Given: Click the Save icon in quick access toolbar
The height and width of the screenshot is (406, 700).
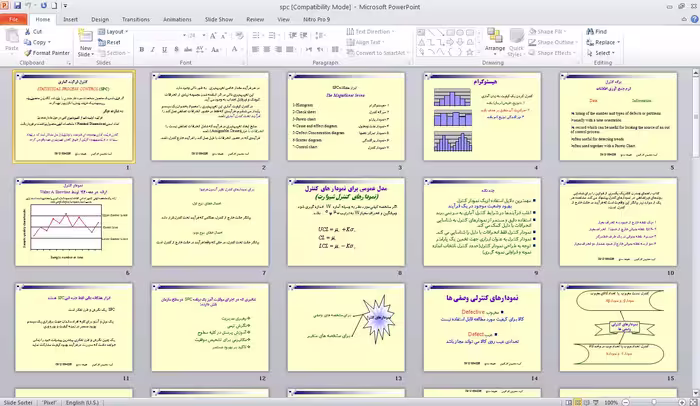Looking at the screenshot, I should click(17, 6).
